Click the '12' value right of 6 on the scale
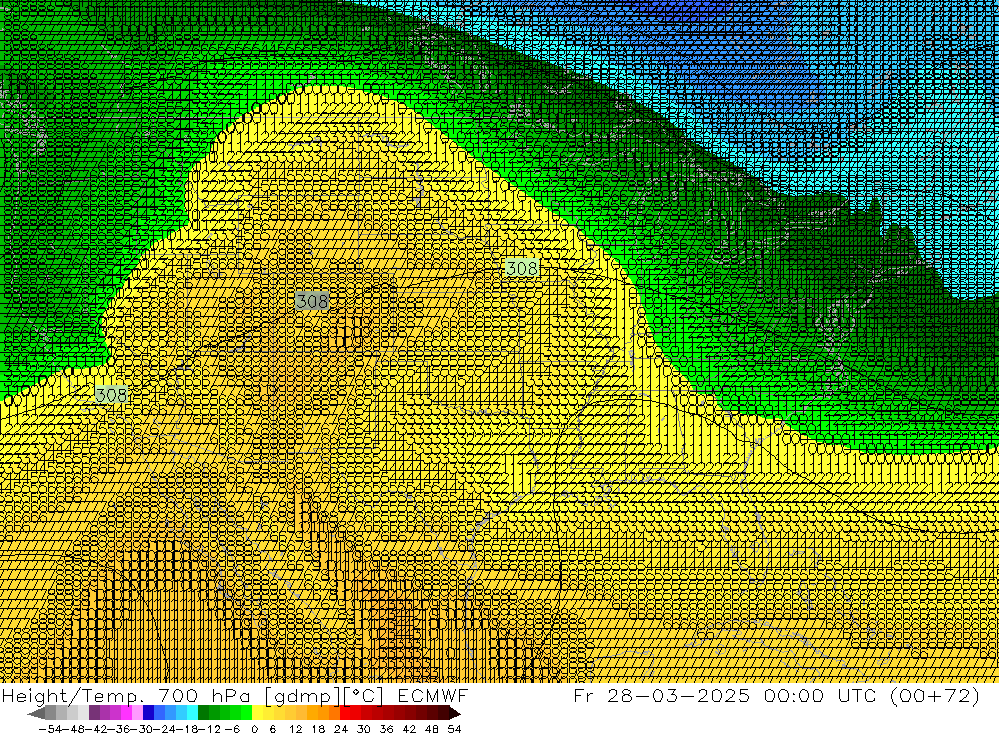 pos(295,729)
